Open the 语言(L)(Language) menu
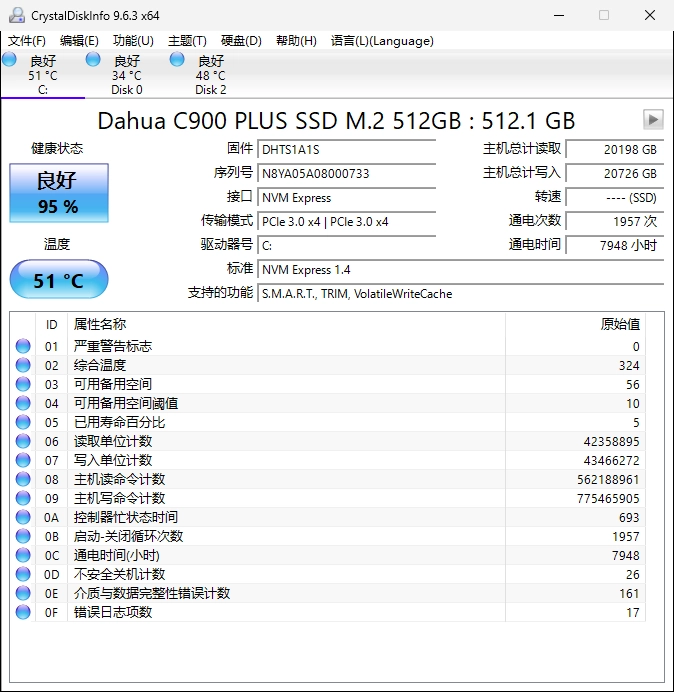Viewport: 674px width, 692px height. click(x=382, y=41)
